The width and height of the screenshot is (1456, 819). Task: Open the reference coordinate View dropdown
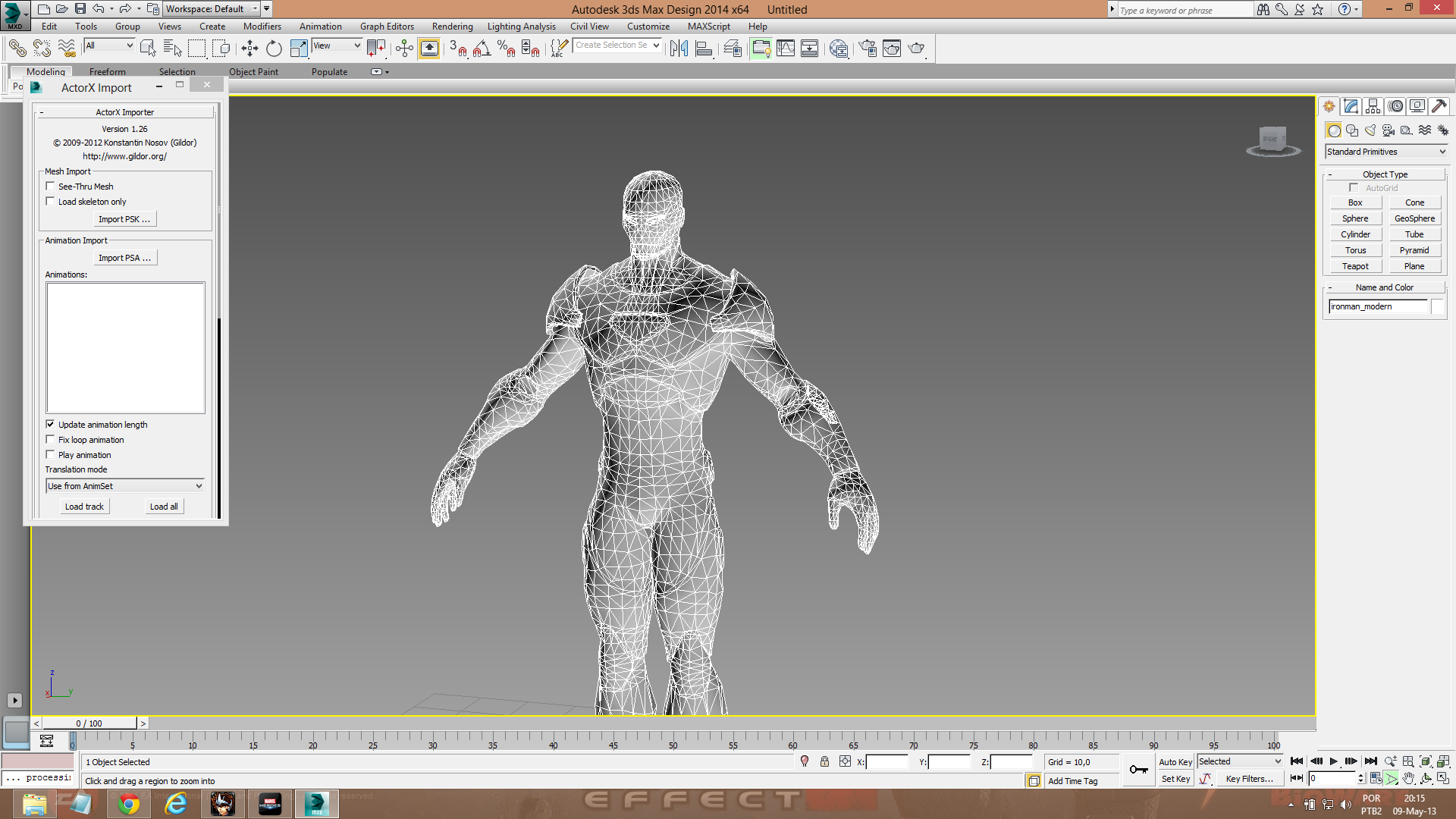pos(337,45)
